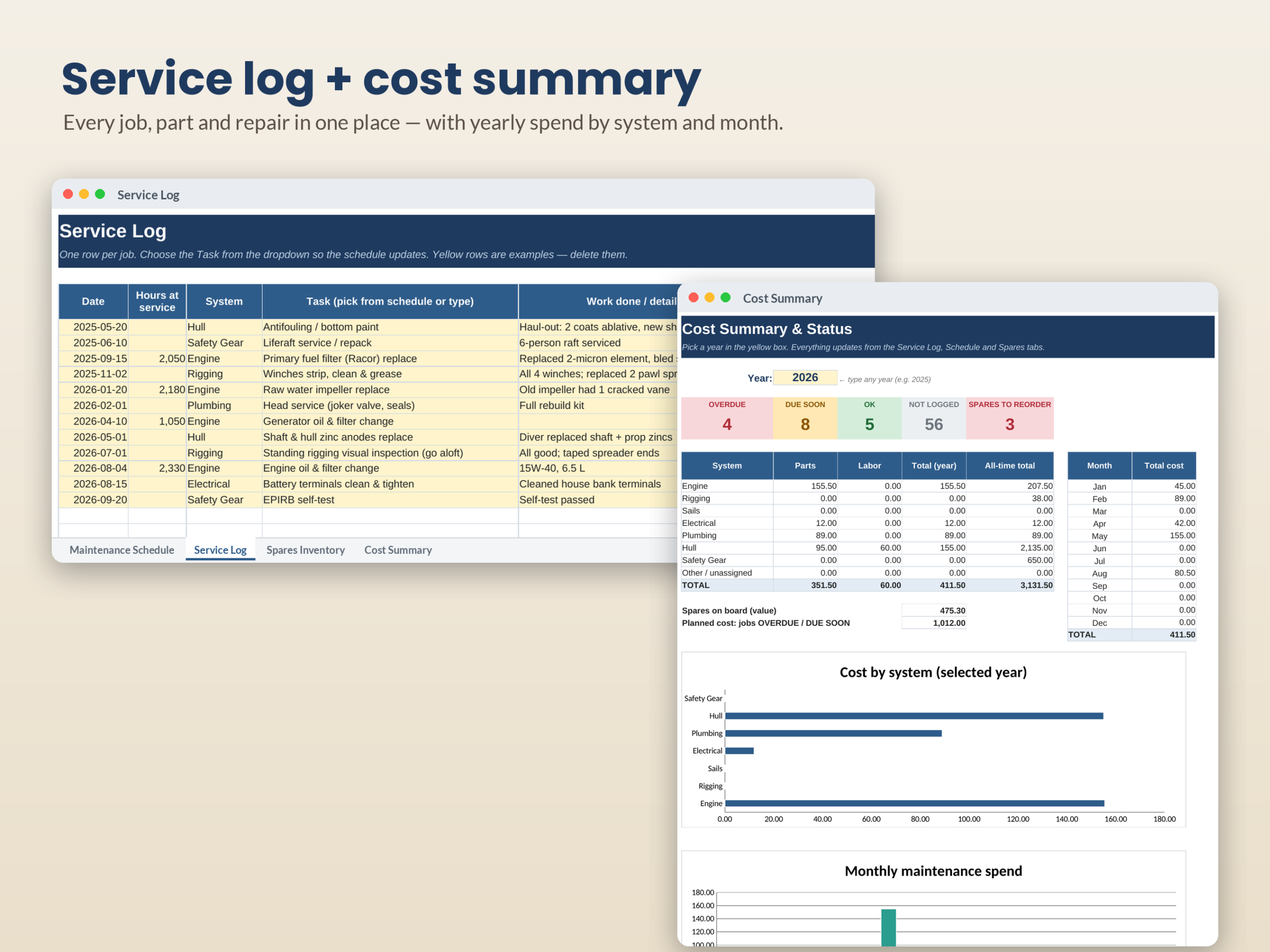Screen dimensions: 1270x952
Task: Click the Labor column header
Action: 869,466
